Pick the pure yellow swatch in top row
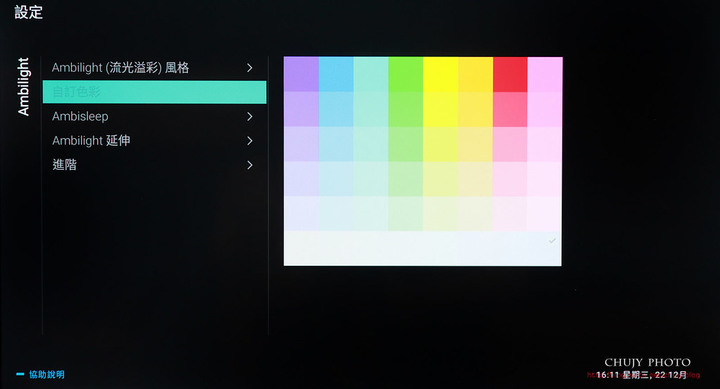The width and height of the screenshot is (720, 389). 441,74
